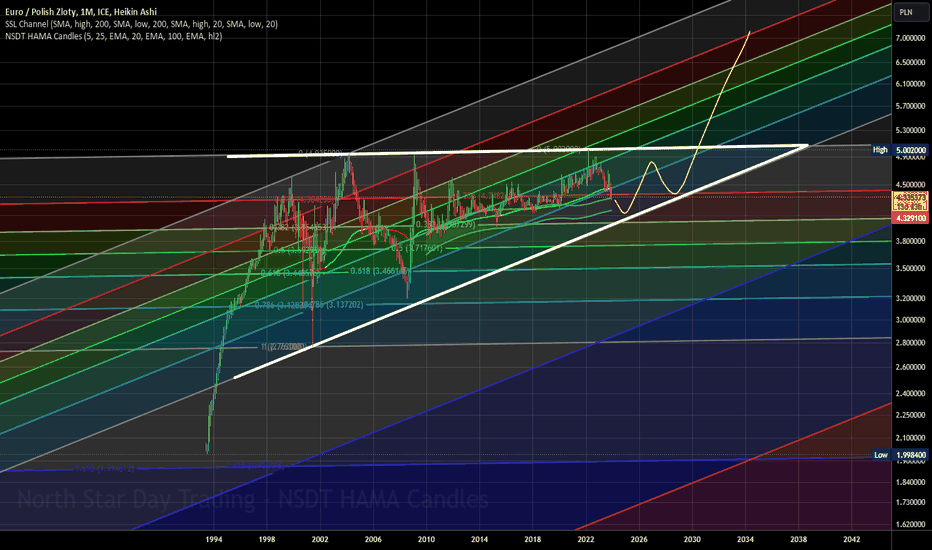Click the 2022 time axis label

pyautogui.click(x=585, y=539)
